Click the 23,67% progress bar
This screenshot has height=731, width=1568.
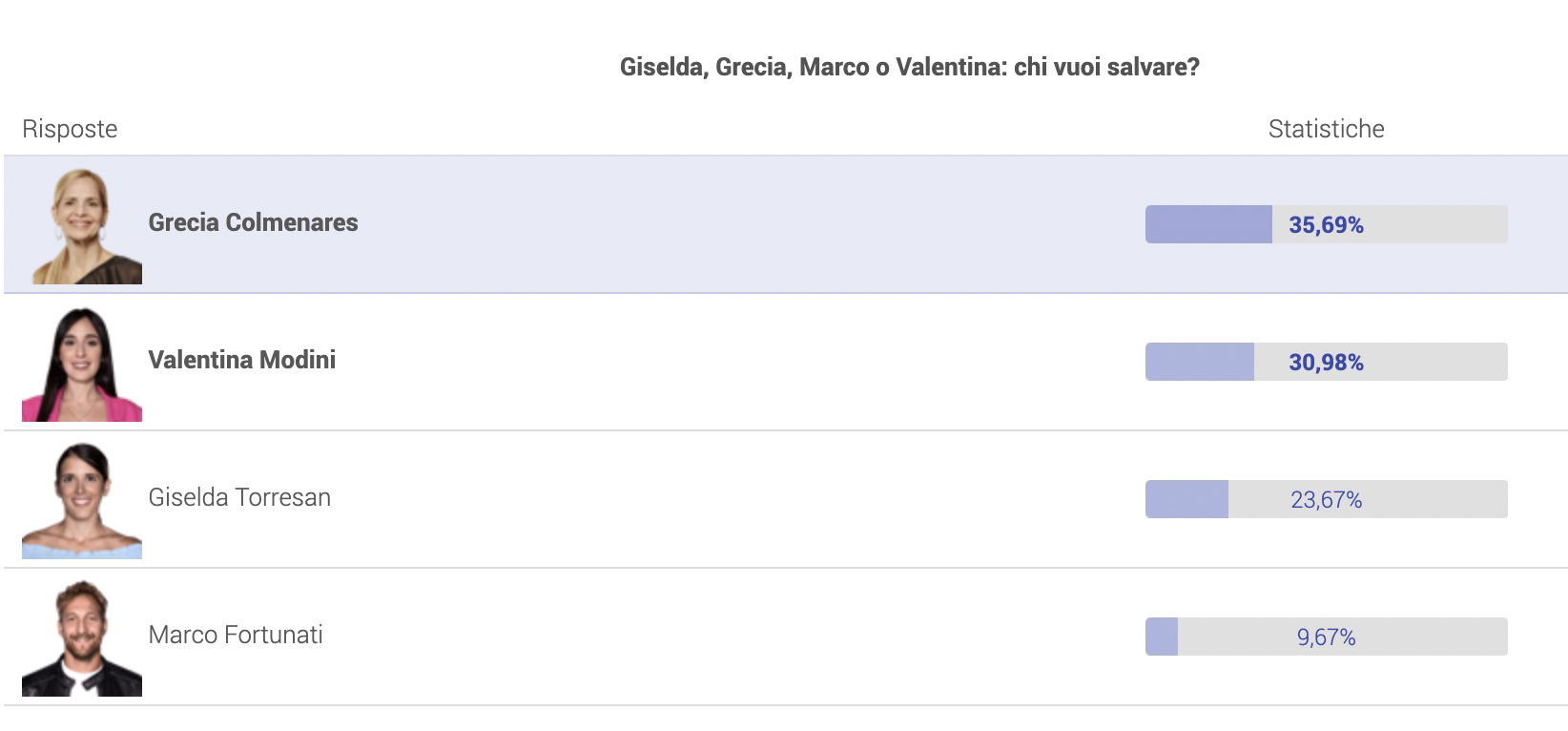[1326, 499]
